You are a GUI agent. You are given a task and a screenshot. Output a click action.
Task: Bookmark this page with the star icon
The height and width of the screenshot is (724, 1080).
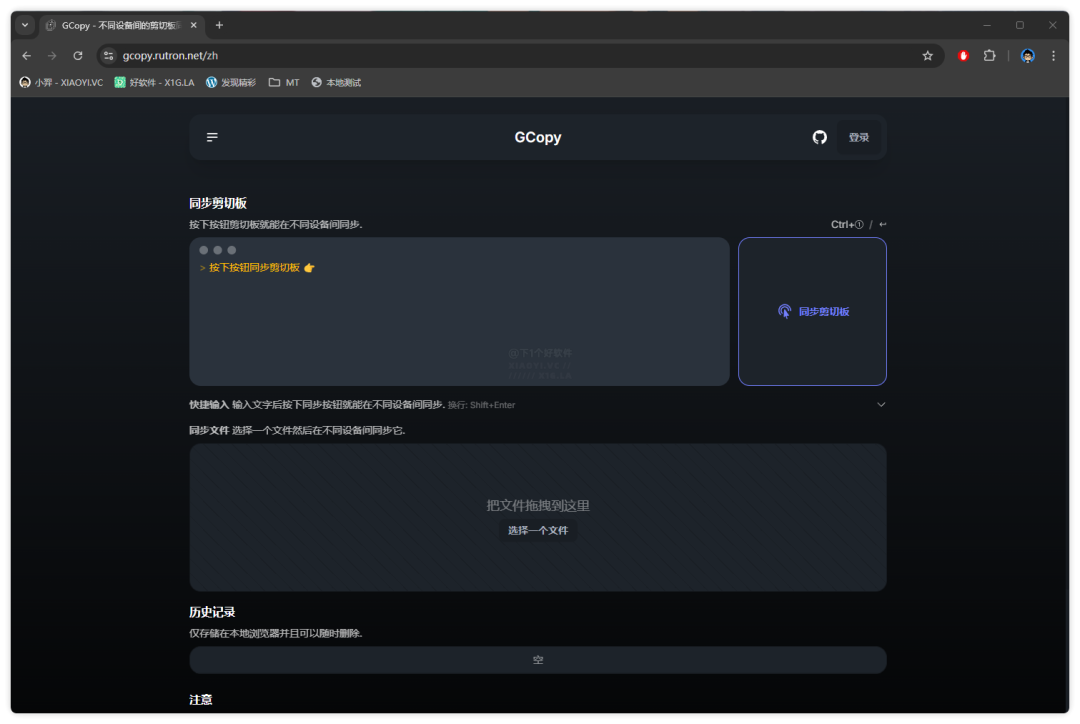(928, 56)
